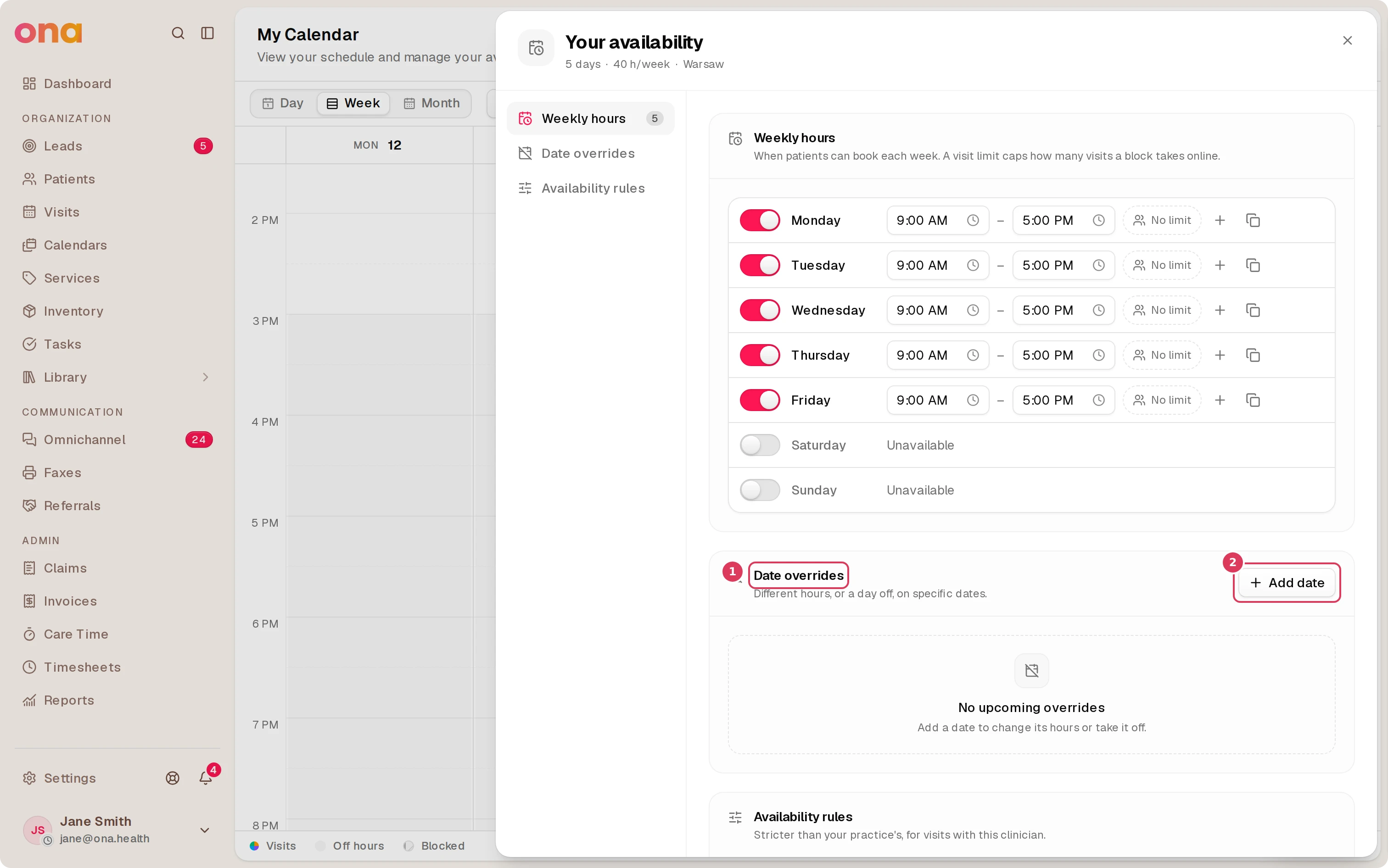Screen dimensions: 1388x868
Task: Copy Wednesday hours using duplicate icon
Action: pos(1253,310)
